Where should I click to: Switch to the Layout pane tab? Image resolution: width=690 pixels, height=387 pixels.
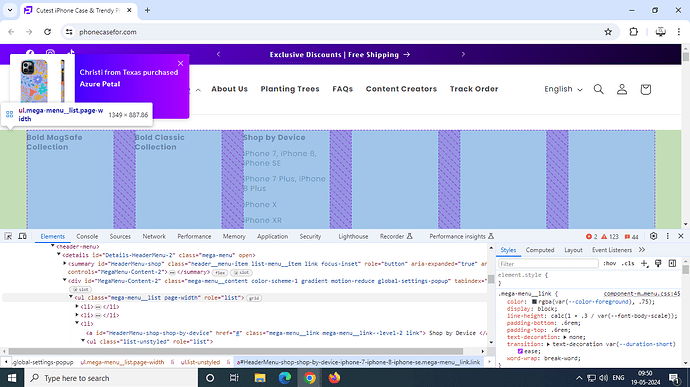pos(573,250)
